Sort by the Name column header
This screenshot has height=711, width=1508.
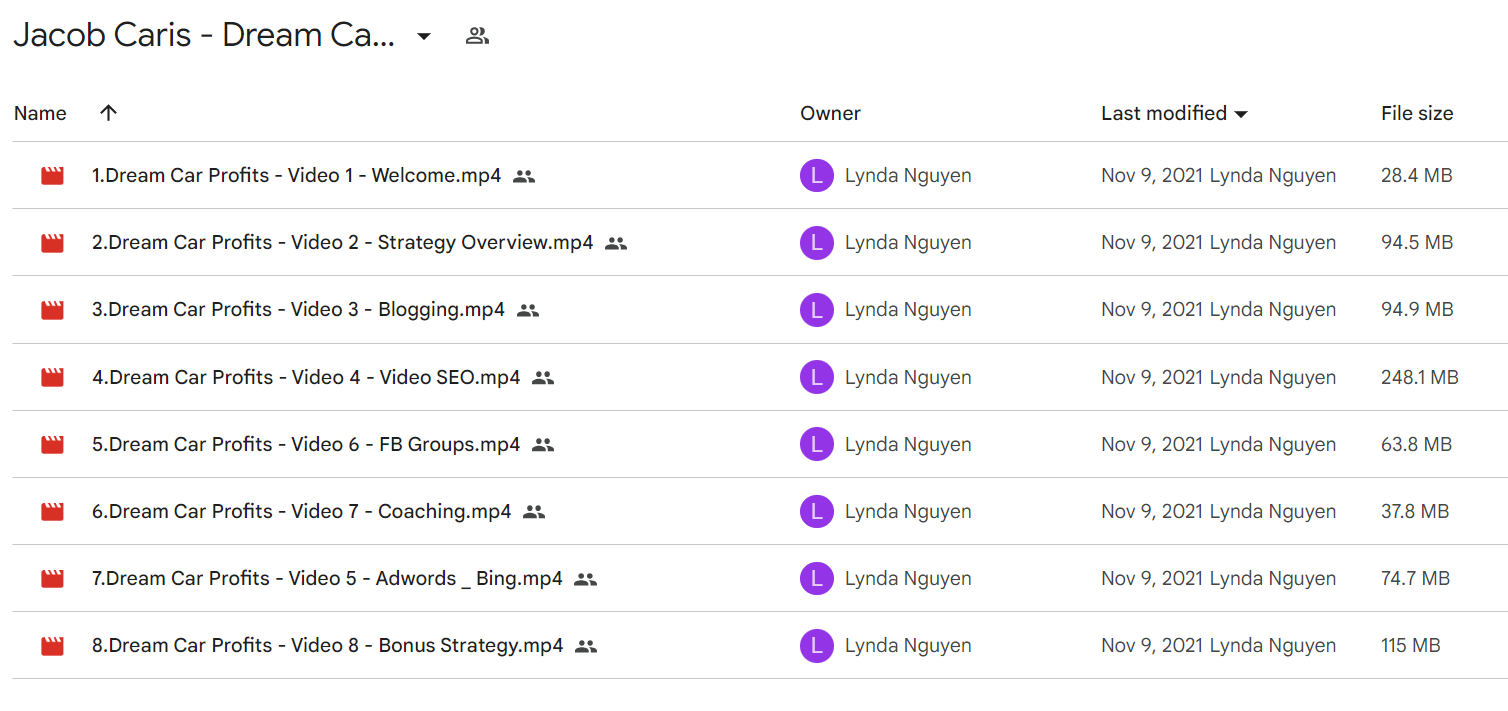40,113
